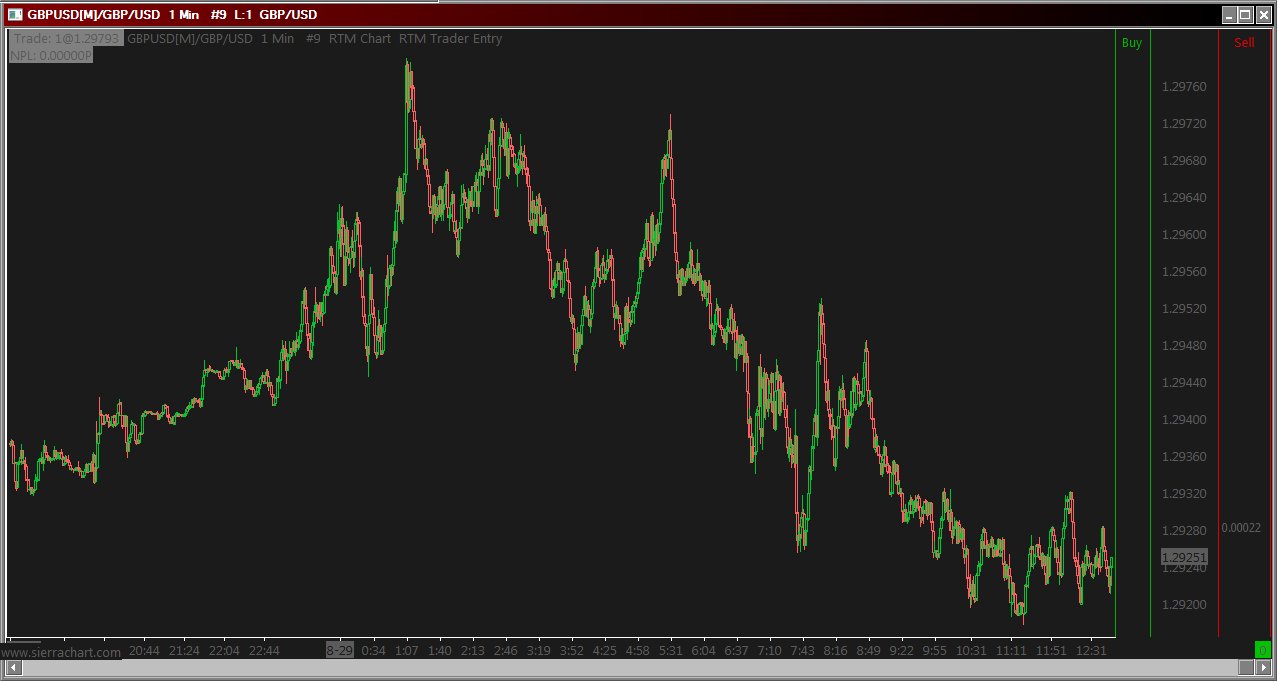Click the 1.29440 price scale label
This screenshot has height=682, width=1278.
coord(1184,383)
